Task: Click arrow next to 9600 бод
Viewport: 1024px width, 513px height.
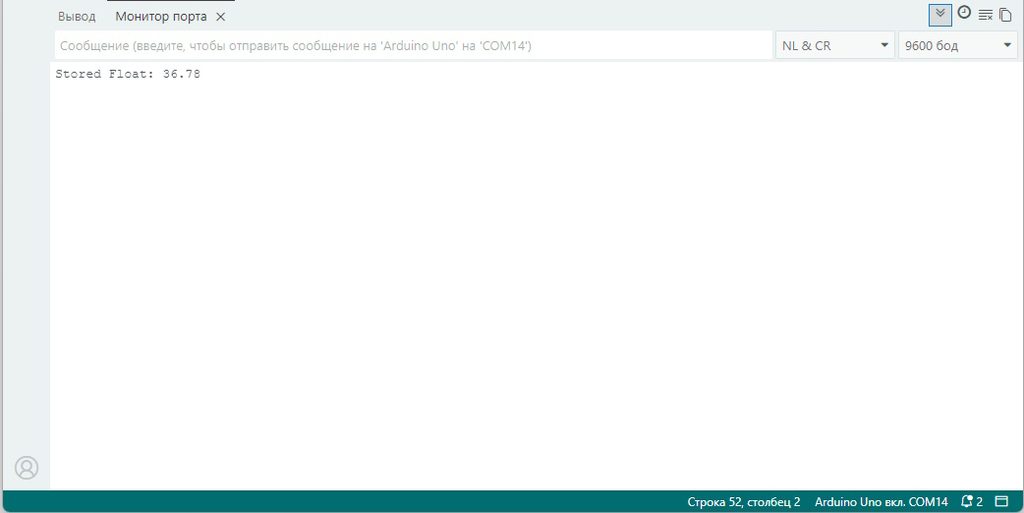Action: (x=1006, y=45)
